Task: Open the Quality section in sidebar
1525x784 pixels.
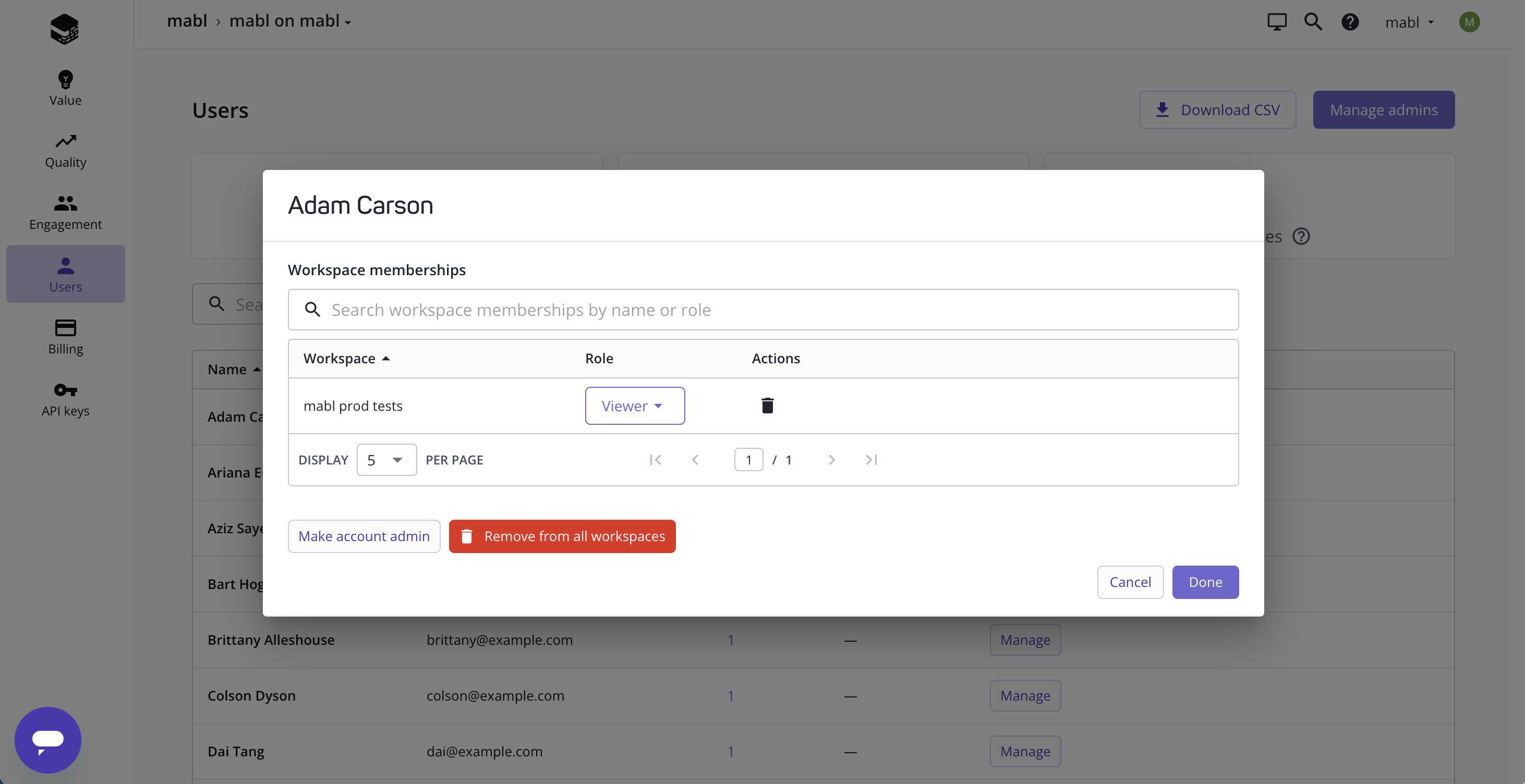Action: click(65, 150)
